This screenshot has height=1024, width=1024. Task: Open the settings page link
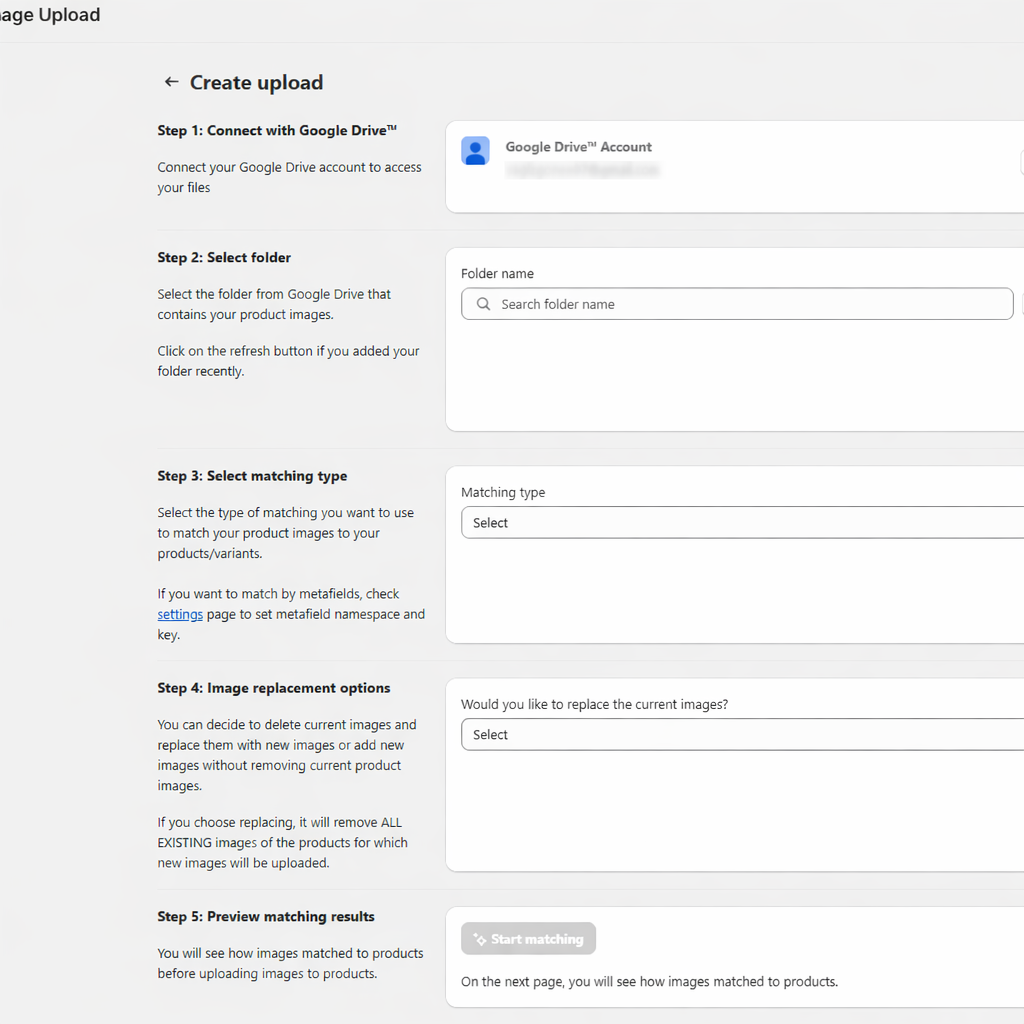coord(180,614)
